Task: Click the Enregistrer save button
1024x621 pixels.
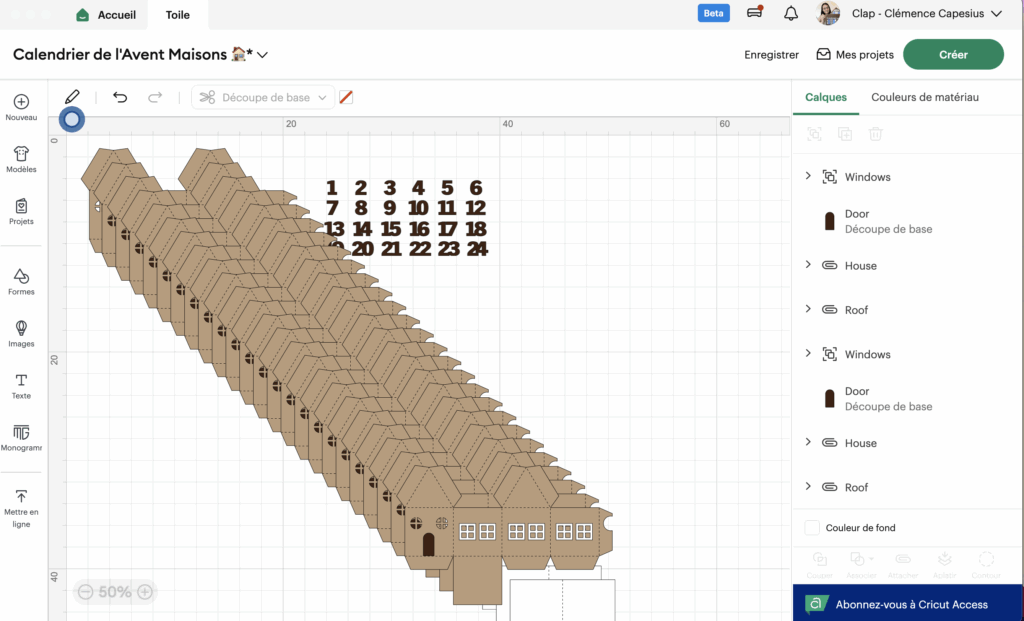Action: pos(771,55)
